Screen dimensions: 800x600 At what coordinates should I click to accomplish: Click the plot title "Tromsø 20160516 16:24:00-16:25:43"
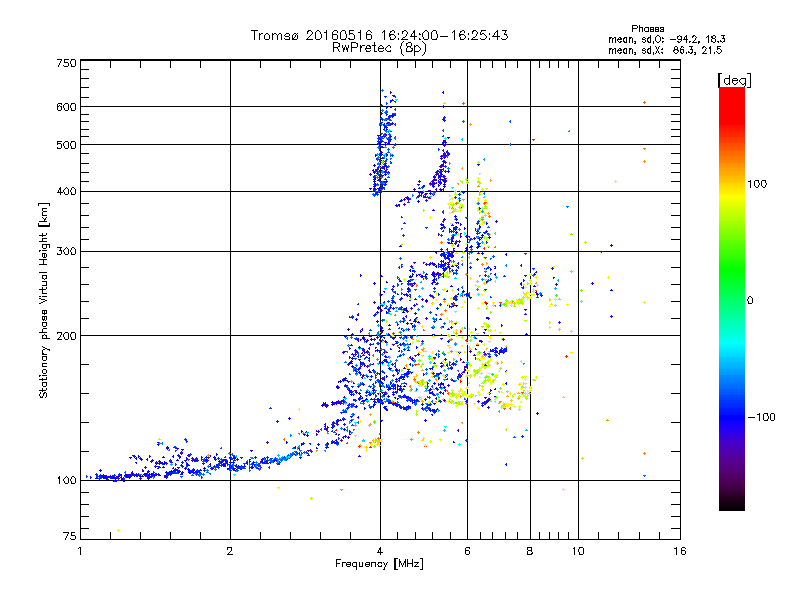point(380,35)
